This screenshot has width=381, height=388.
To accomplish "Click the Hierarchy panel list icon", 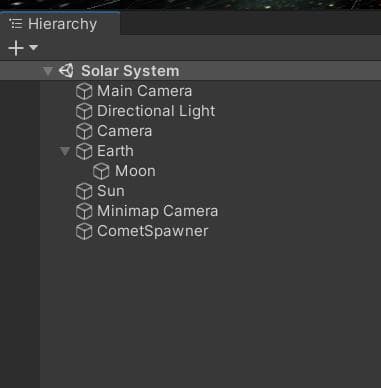I will point(16,24).
